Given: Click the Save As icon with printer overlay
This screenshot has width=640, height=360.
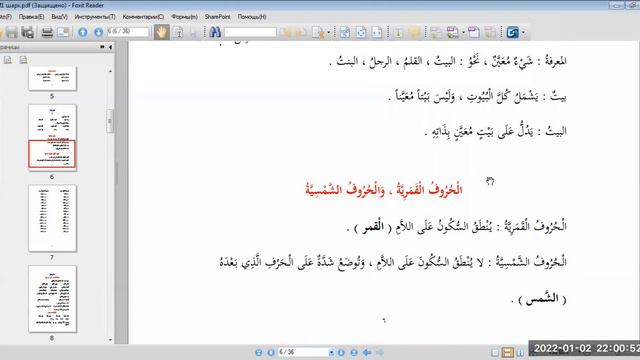Looking at the screenshot, I should pyautogui.click(x=27, y=32).
